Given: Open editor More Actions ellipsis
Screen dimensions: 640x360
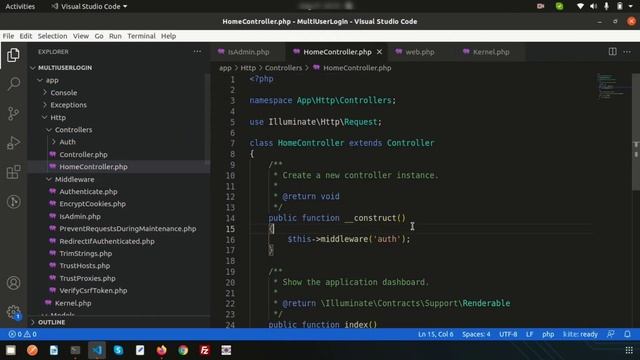Looking at the screenshot, I should pyautogui.click(x=627, y=52).
